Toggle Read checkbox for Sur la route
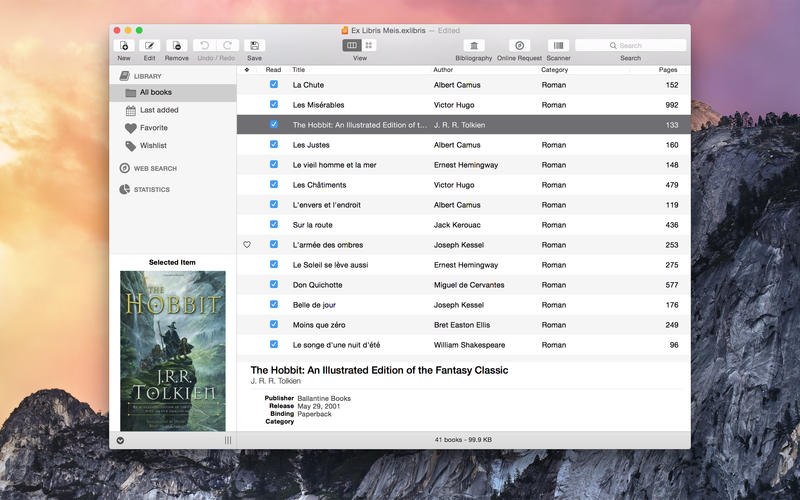The image size is (800, 500). tap(274, 225)
